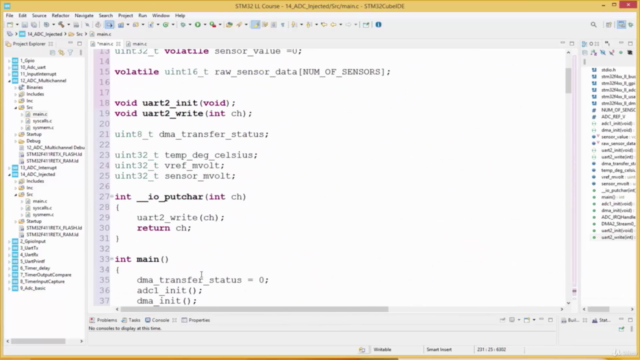This screenshot has width=640, height=360.
Task: Click 14_ADC_Injected in breadcrumb
Action: [44, 34]
